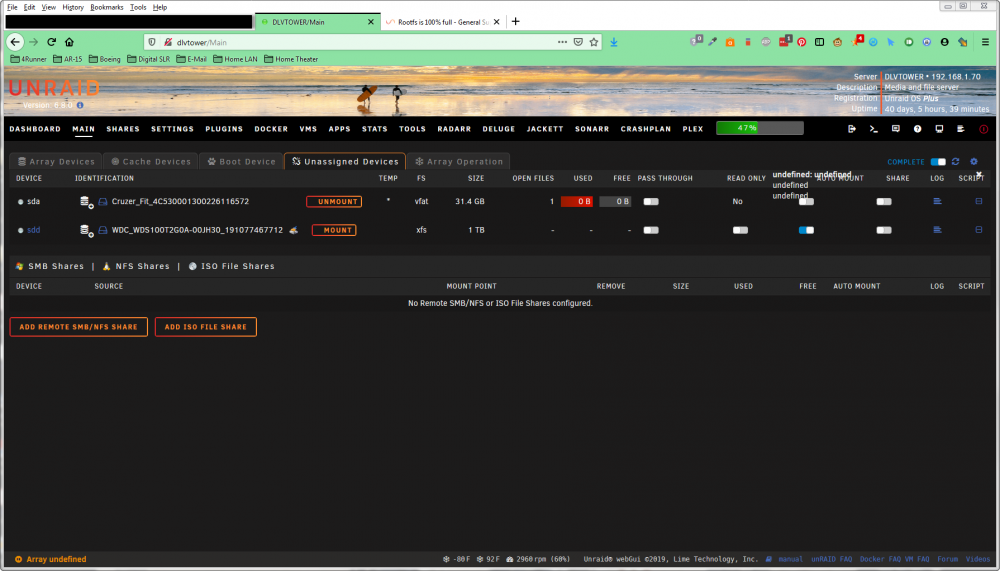Click the Firefox back button
Viewport: 1000px width, 571px height.
(x=15, y=42)
